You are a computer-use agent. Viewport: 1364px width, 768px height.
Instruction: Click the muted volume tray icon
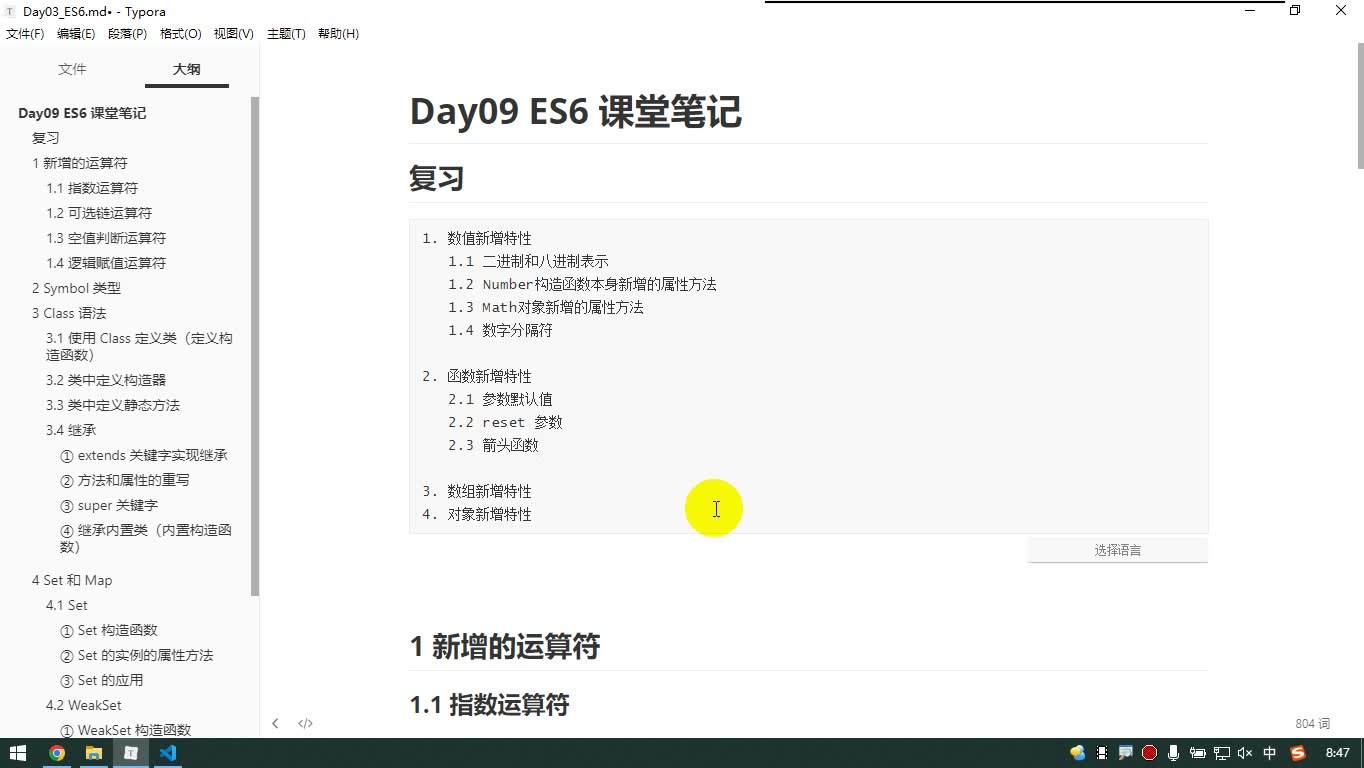click(x=1245, y=753)
